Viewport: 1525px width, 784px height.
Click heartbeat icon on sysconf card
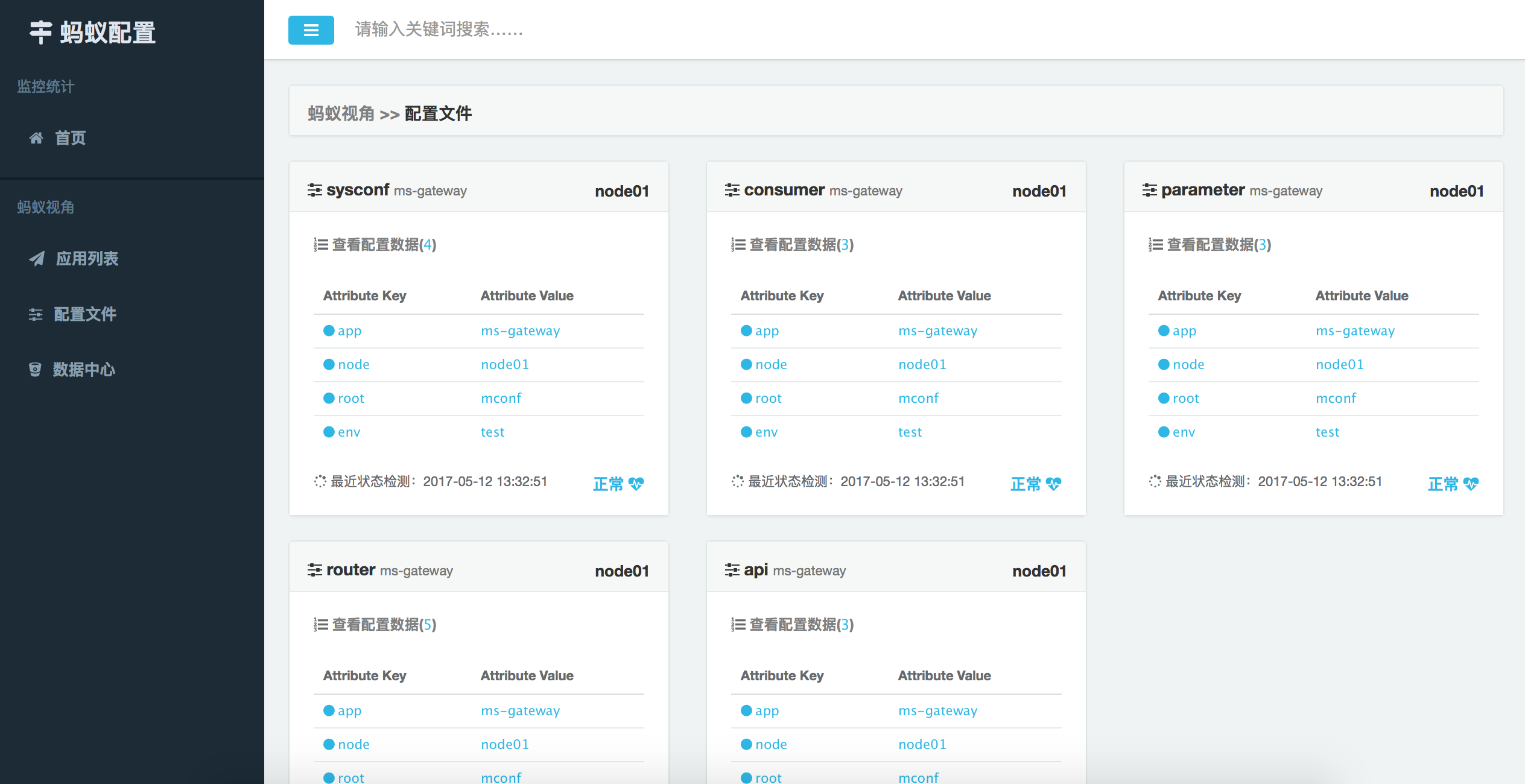click(636, 484)
